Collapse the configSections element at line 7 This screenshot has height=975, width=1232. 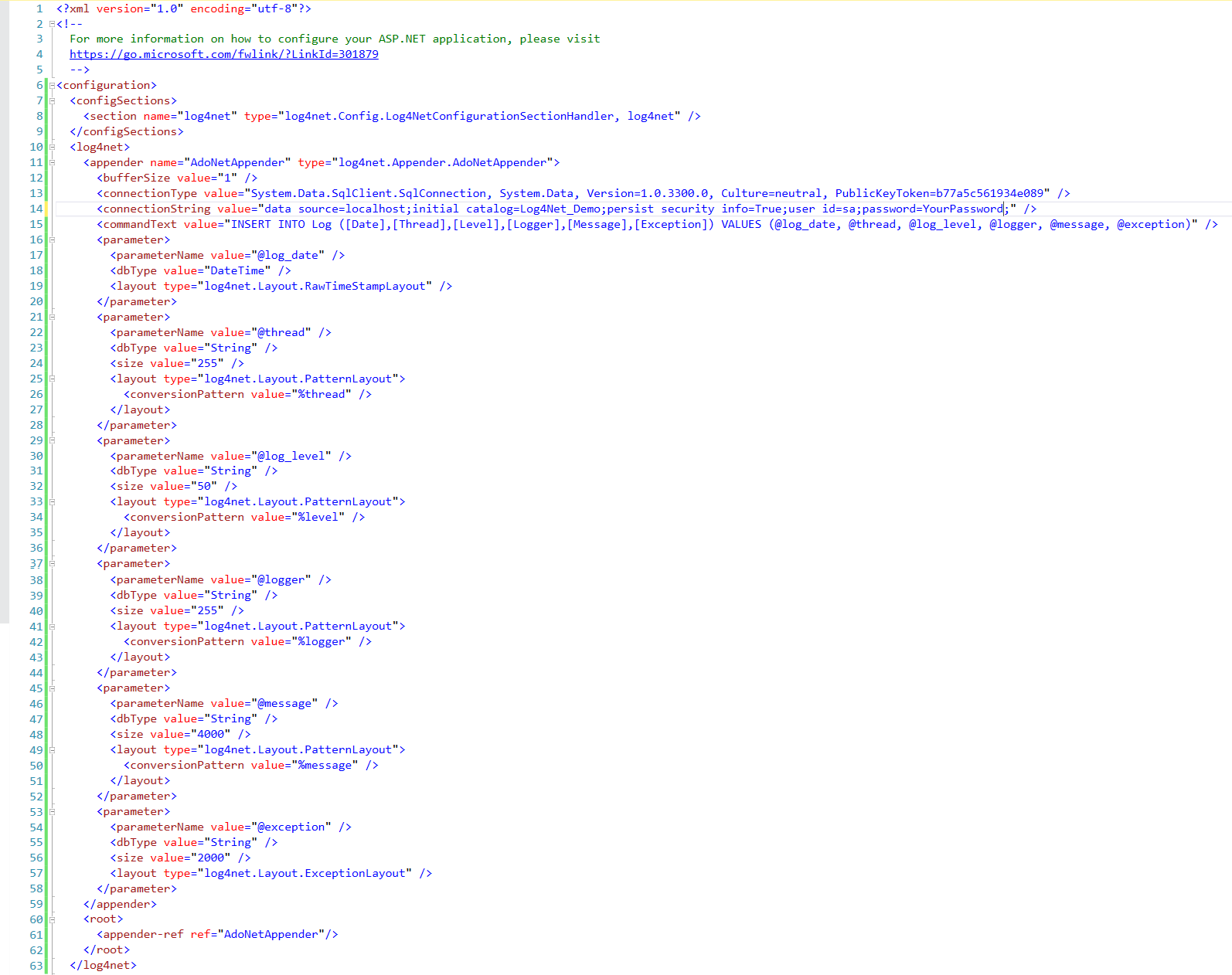click(52, 100)
